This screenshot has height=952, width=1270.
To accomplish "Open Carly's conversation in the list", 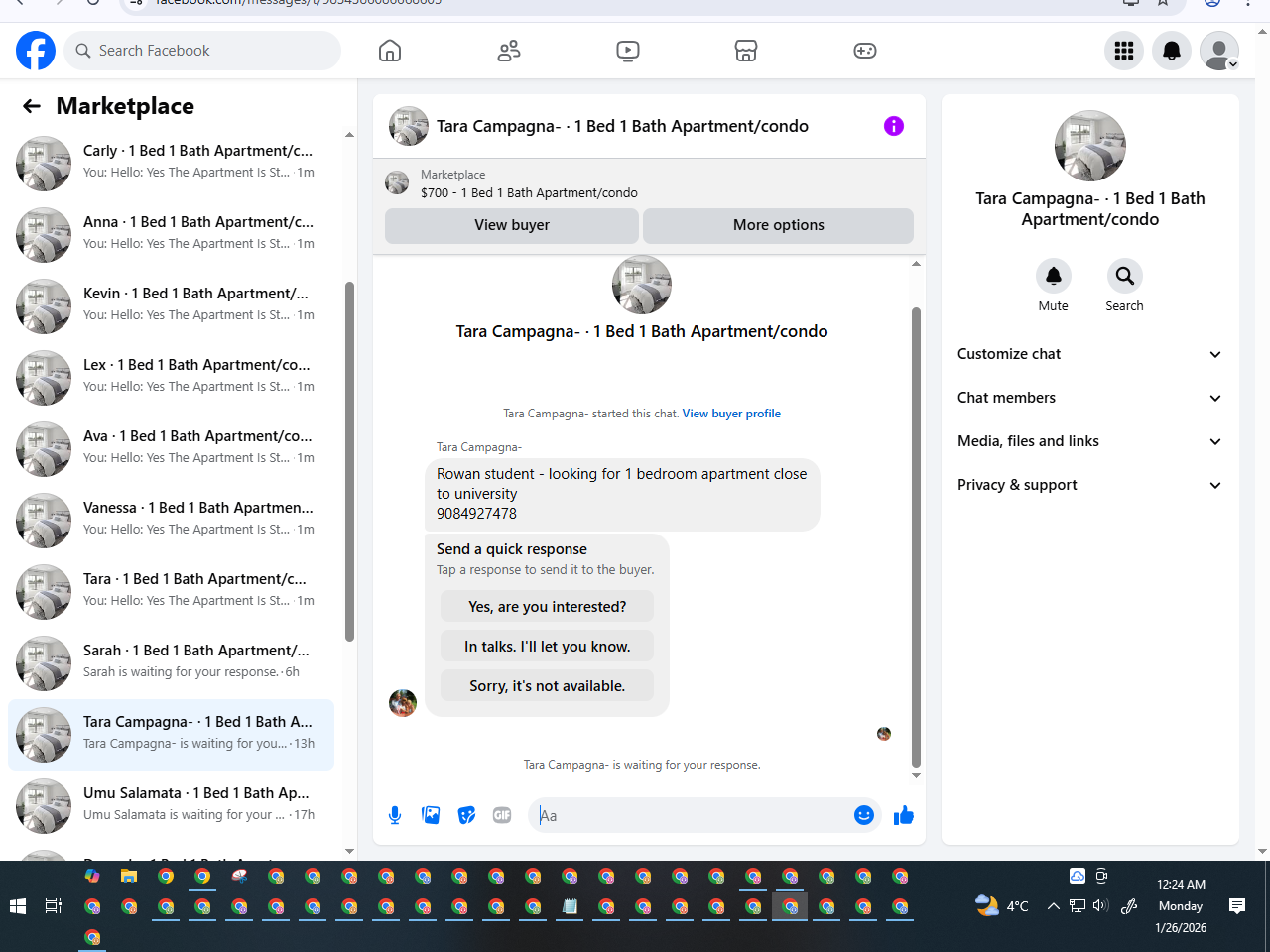I will (x=171, y=164).
